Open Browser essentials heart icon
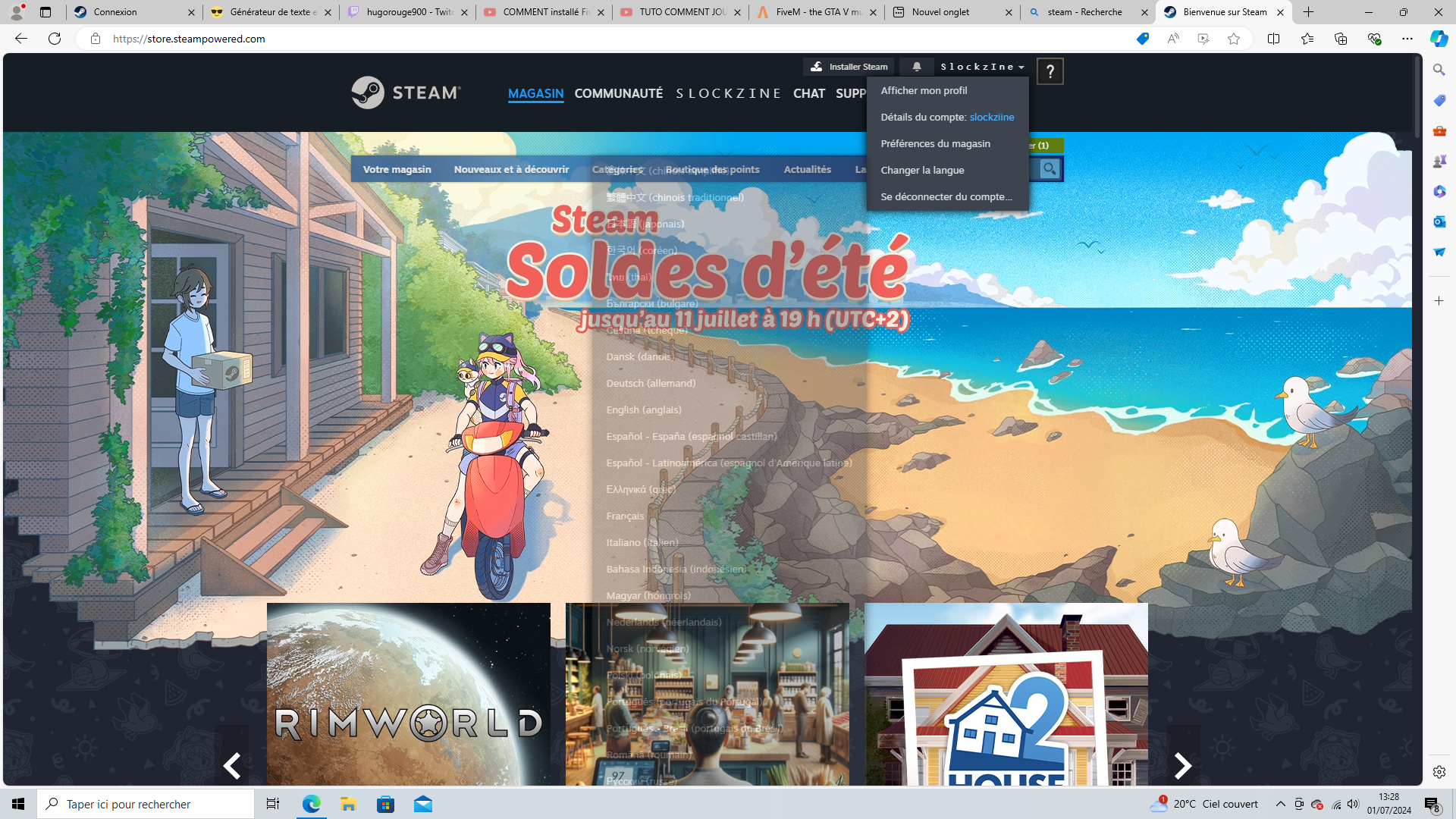Image resolution: width=1456 pixels, height=819 pixels. tap(1374, 39)
